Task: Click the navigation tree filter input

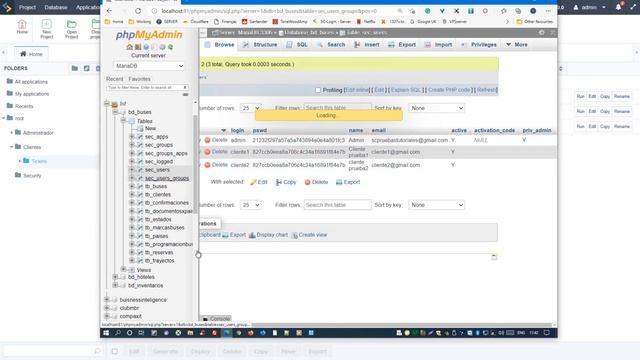Action: point(147,87)
